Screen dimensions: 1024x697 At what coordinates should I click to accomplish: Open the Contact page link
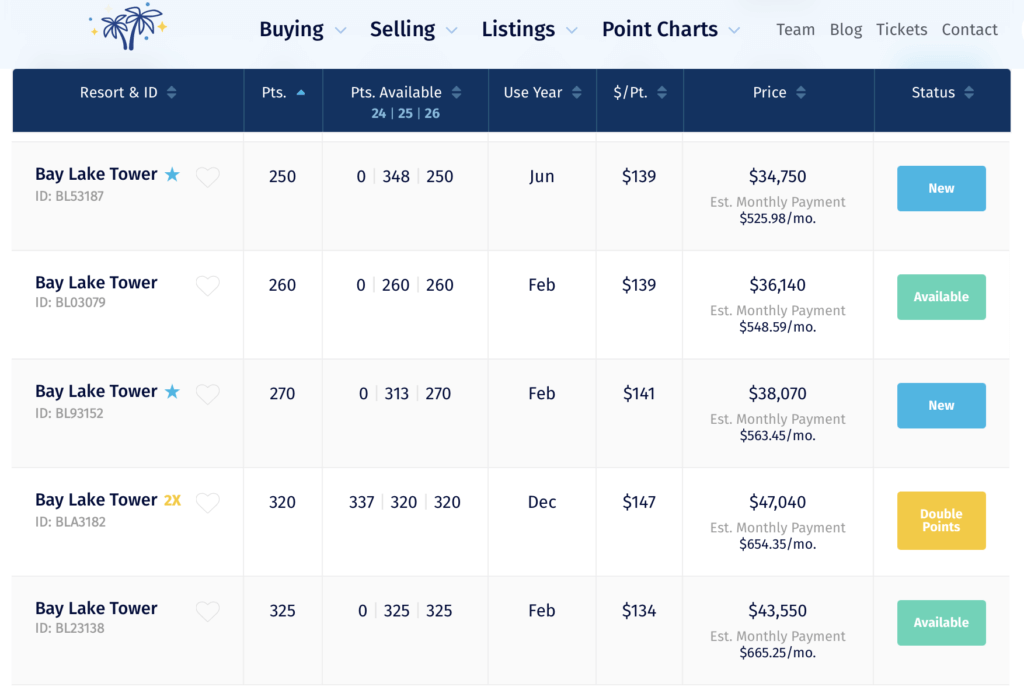969,30
